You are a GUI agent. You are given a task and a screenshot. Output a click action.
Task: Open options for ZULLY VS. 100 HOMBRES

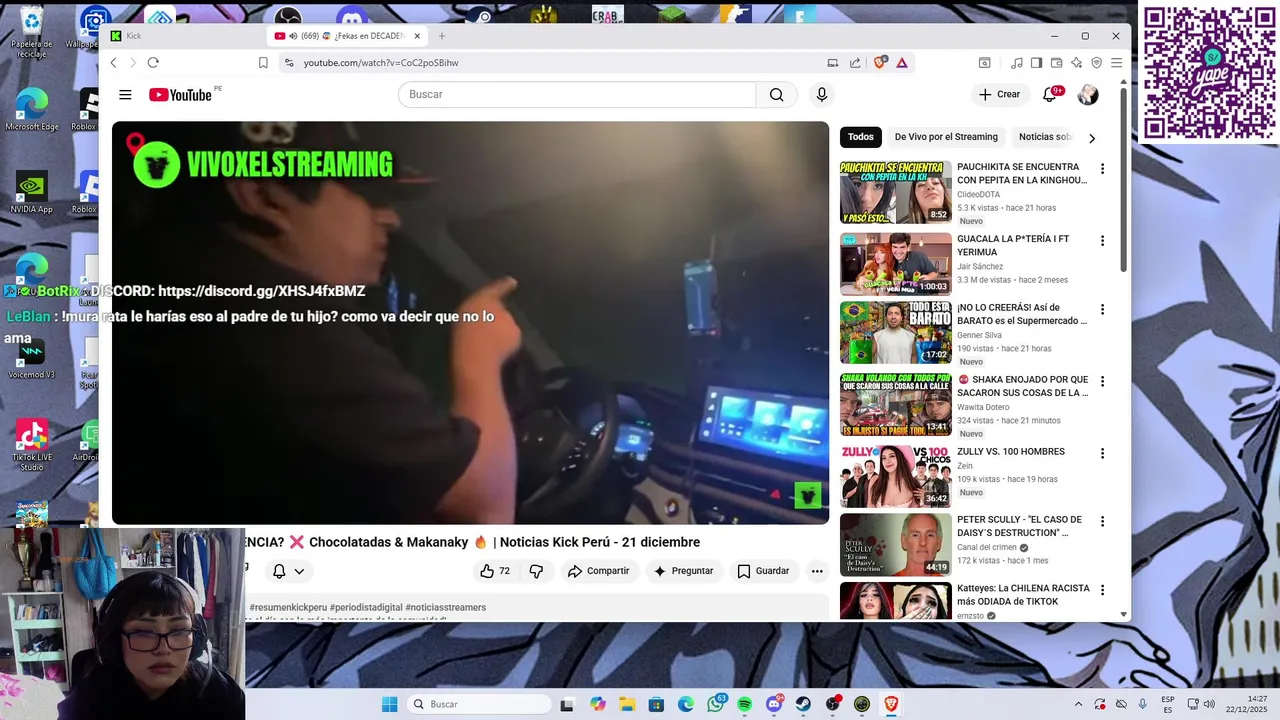point(1102,453)
